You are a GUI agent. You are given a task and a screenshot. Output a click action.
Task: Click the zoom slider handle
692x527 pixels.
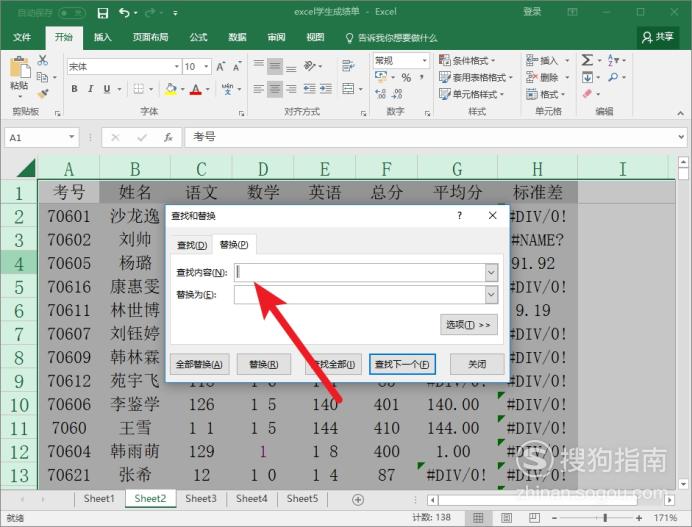[605, 518]
